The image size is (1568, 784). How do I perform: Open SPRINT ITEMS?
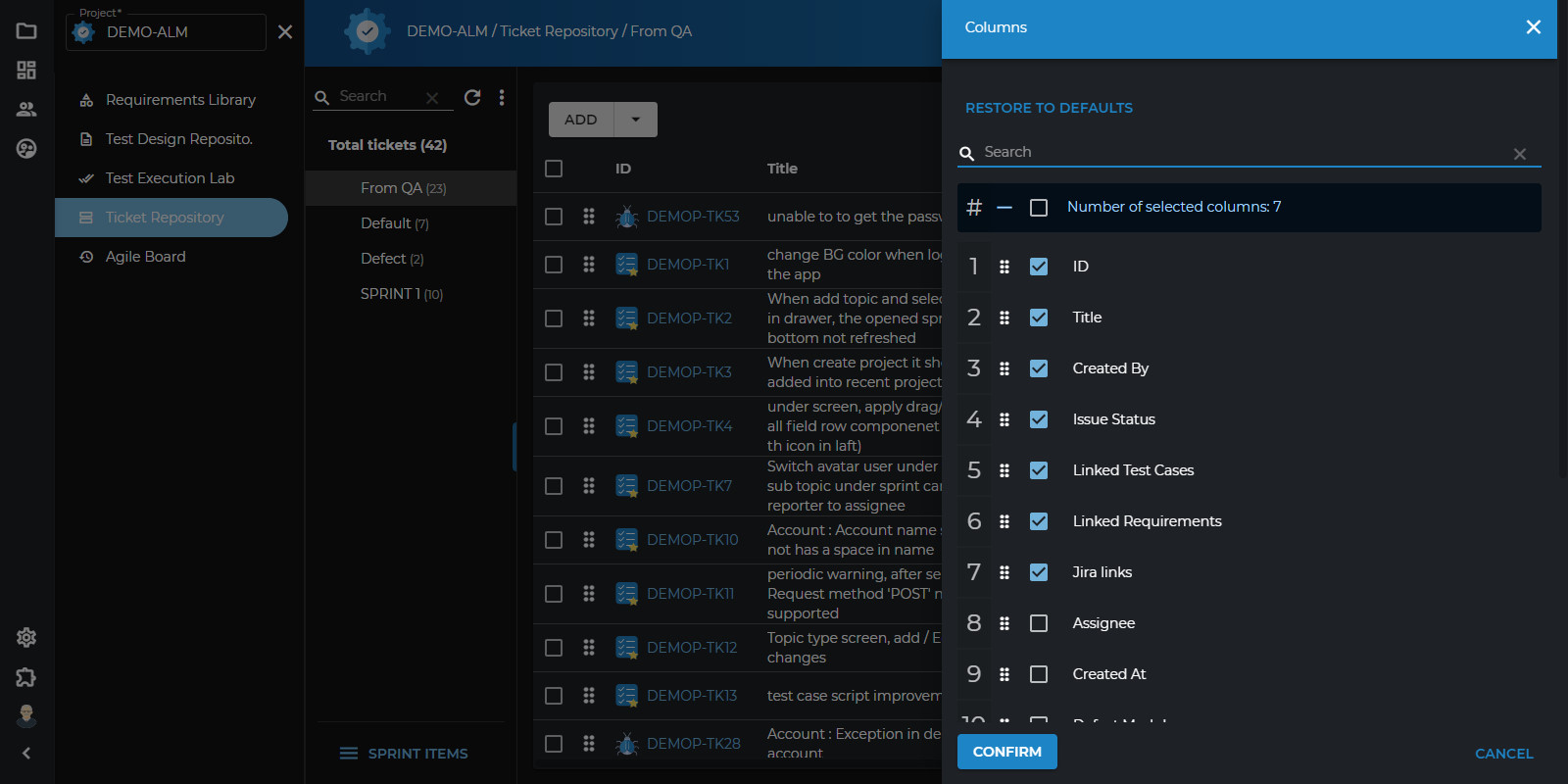(x=404, y=754)
